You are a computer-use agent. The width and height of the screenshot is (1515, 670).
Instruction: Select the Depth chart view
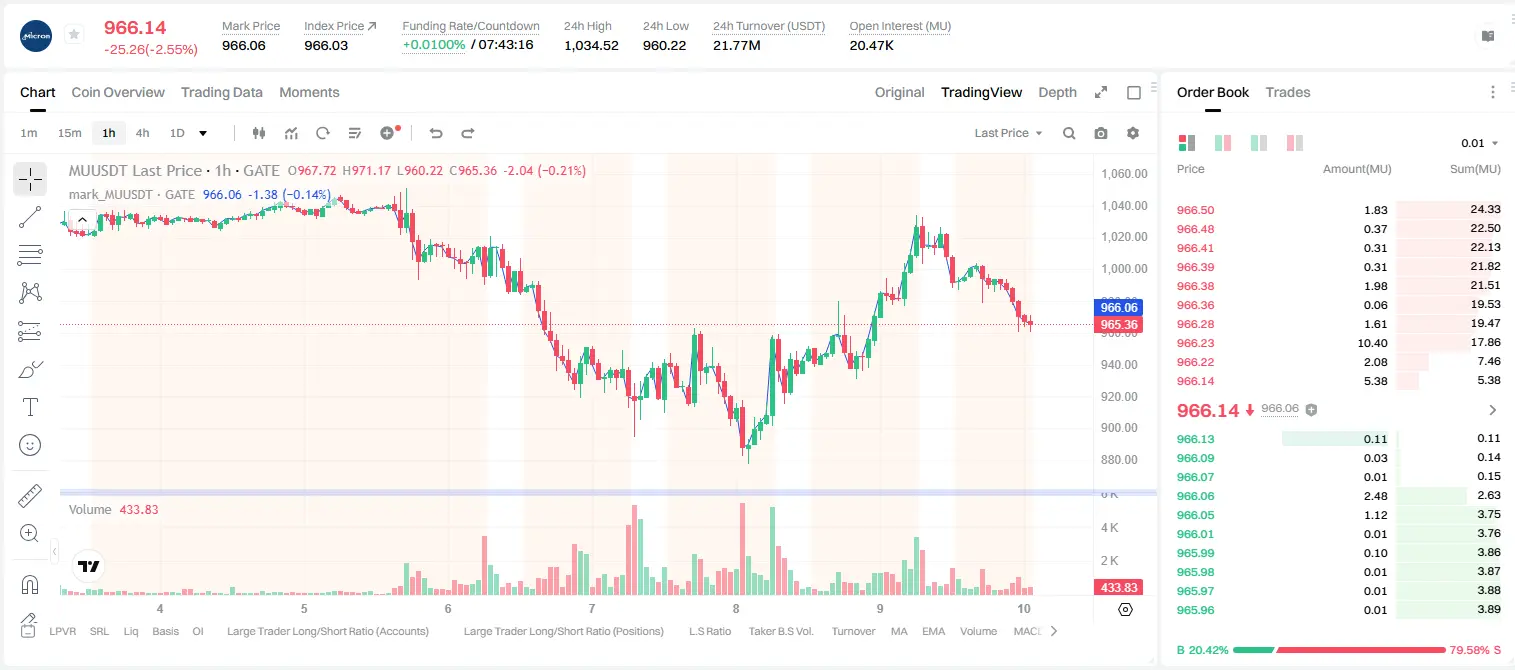click(1057, 92)
